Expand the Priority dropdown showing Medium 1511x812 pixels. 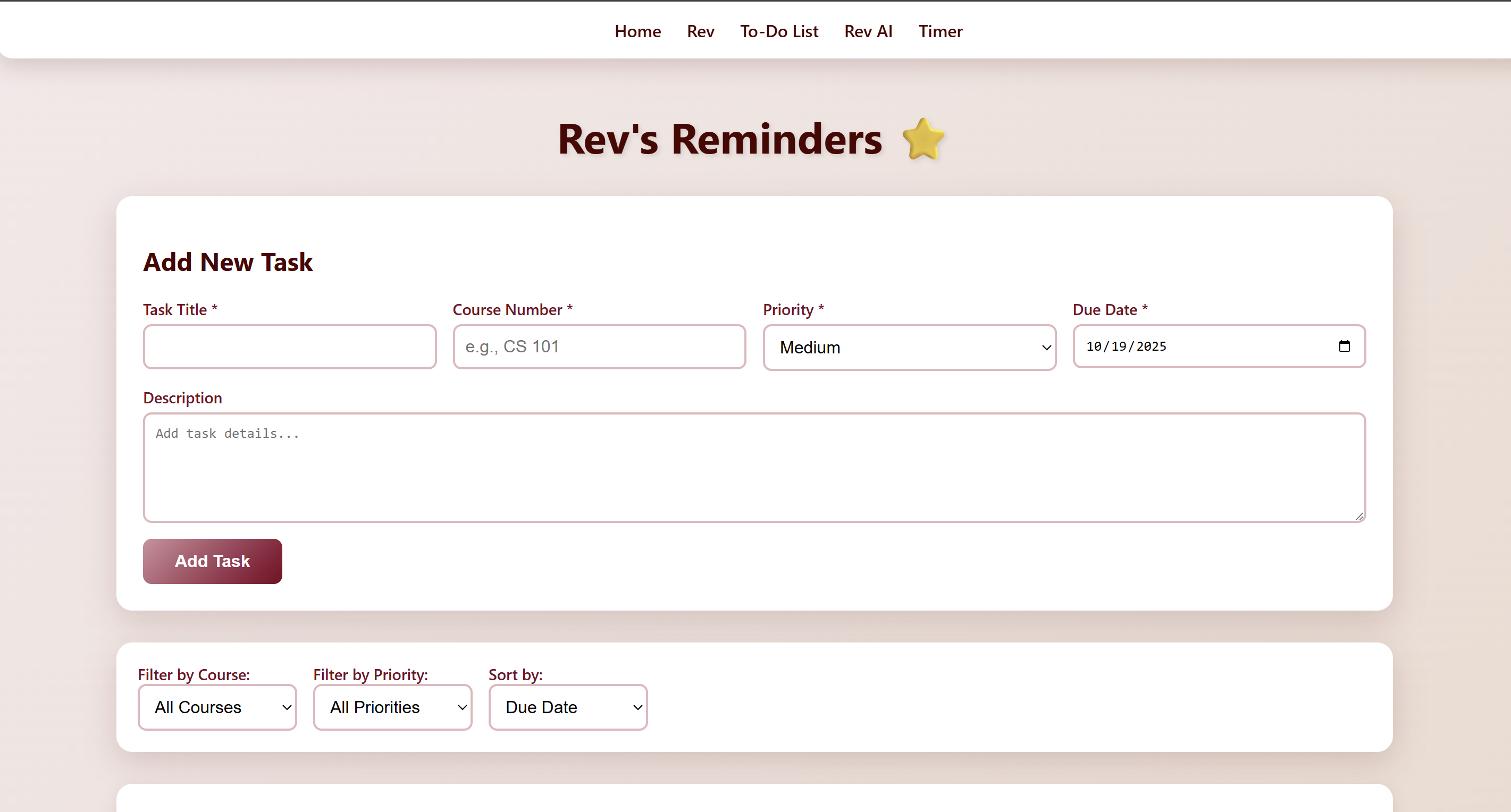point(909,348)
